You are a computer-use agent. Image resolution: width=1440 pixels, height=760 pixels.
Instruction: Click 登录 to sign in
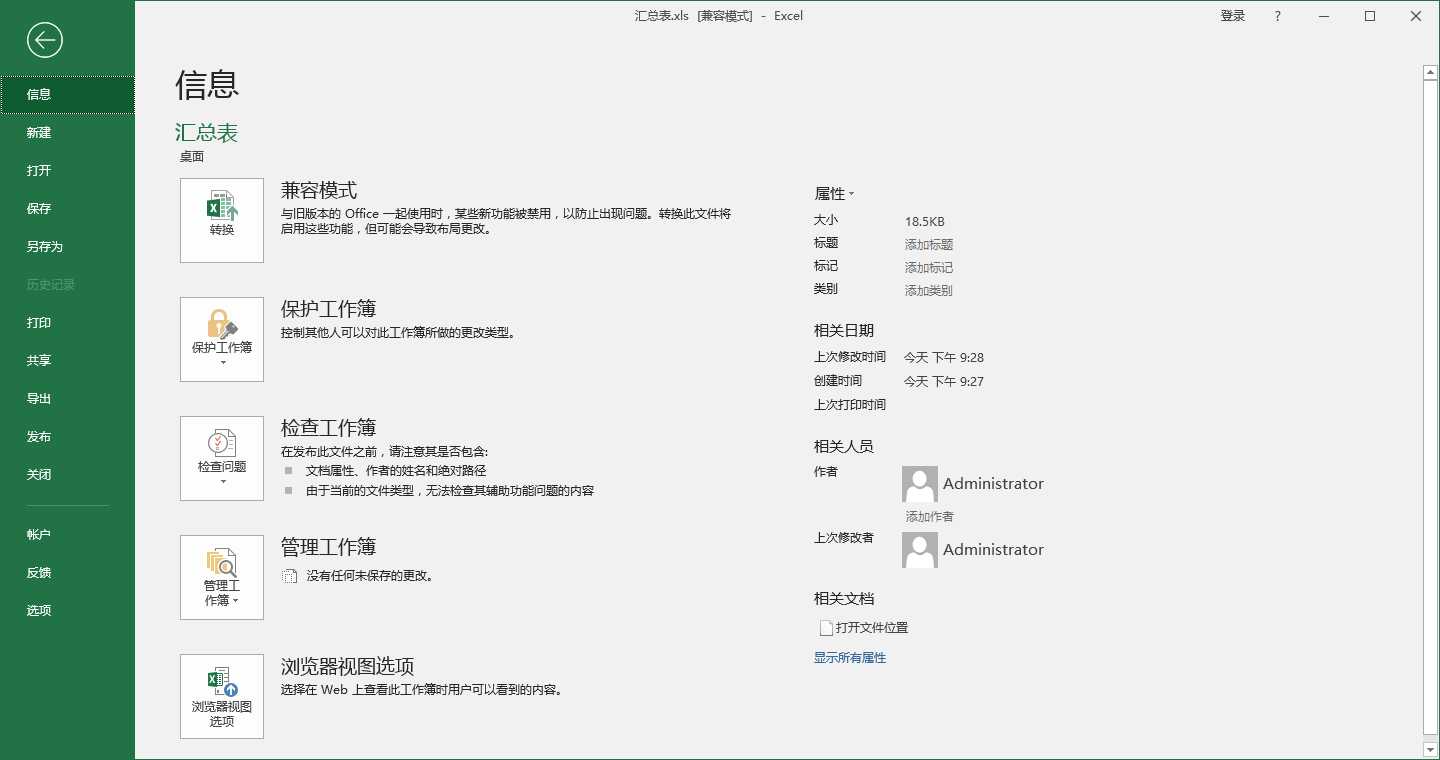pyautogui.click(x=1233, y=16)
